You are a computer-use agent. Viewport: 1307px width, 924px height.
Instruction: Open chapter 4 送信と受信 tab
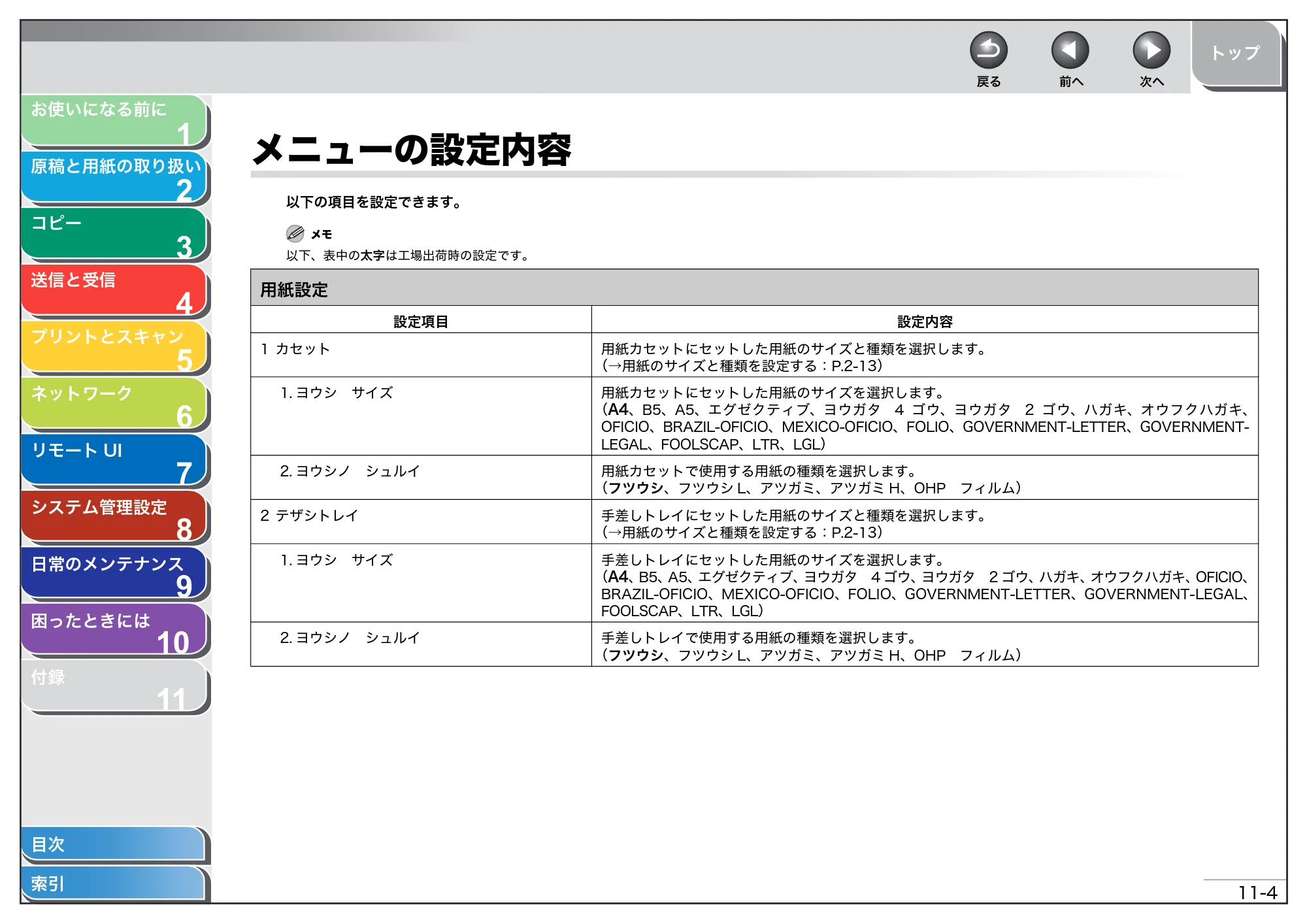(114, 290)
